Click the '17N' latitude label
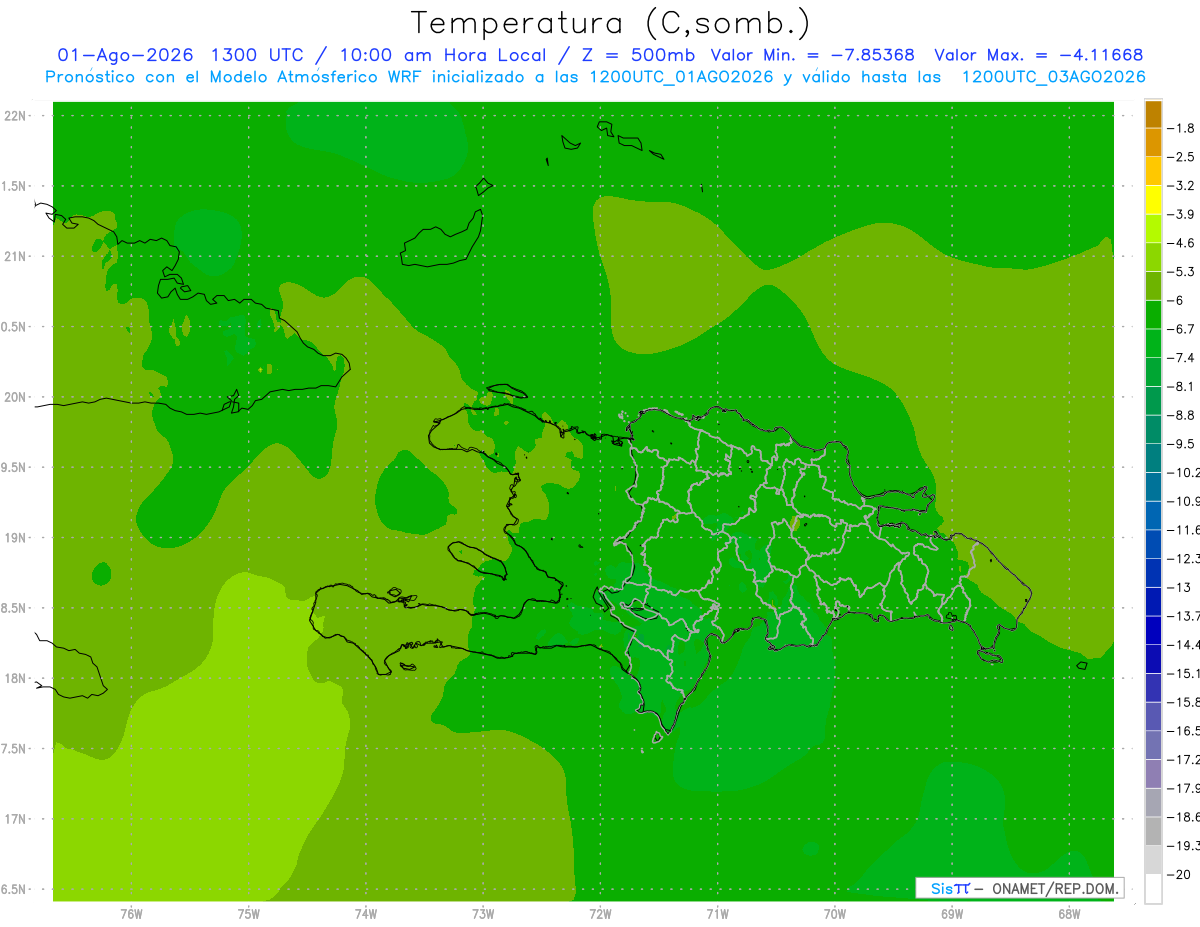 pos(15,820)
